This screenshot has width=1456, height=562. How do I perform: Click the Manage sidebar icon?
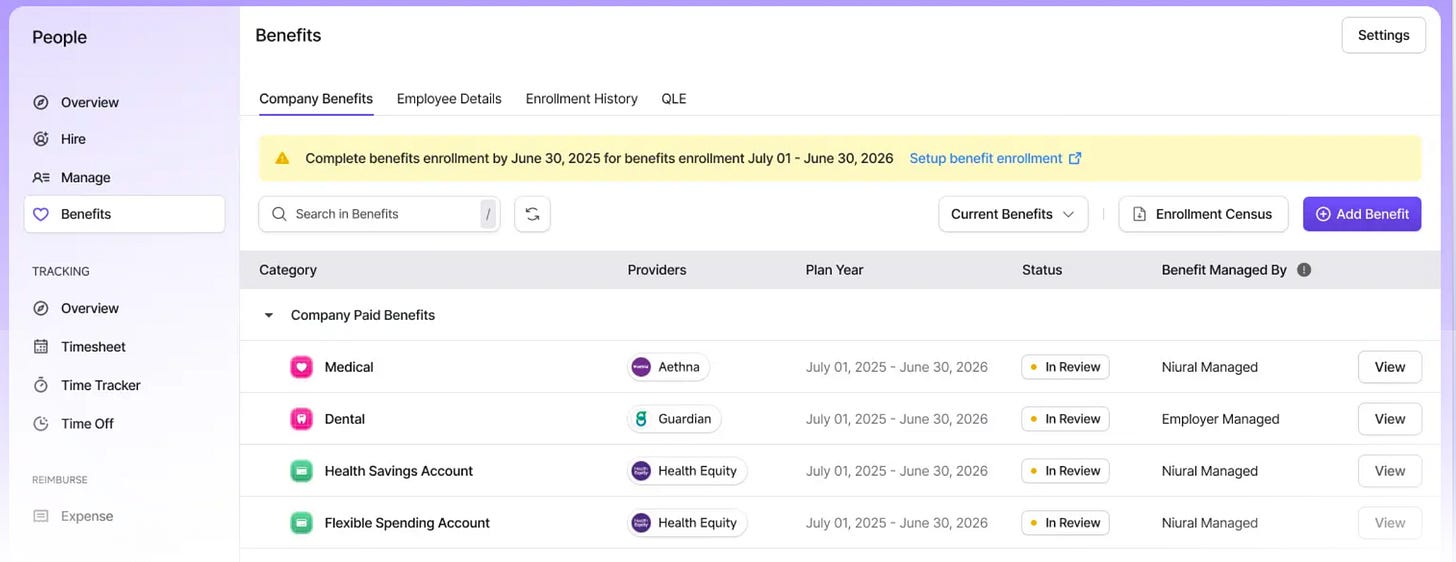(40, 177)
